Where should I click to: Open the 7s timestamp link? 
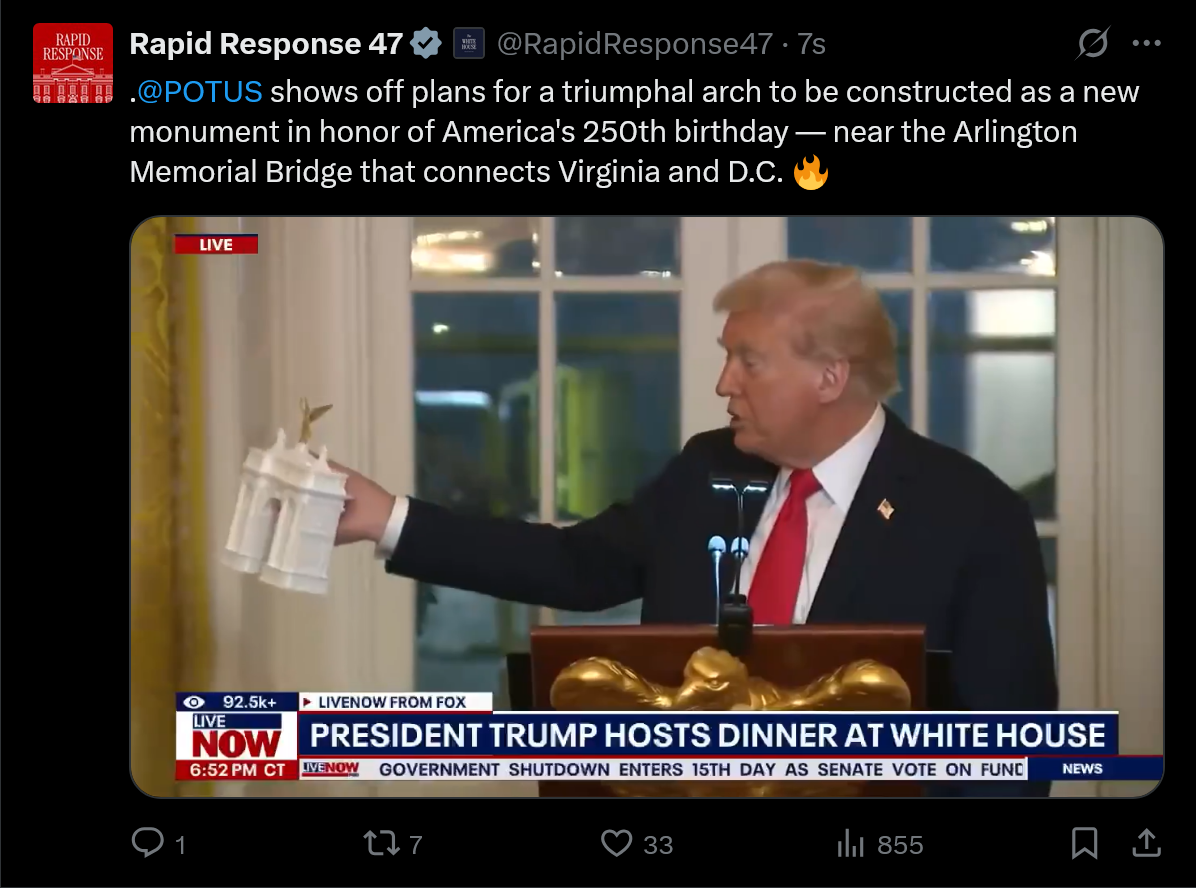812,43
